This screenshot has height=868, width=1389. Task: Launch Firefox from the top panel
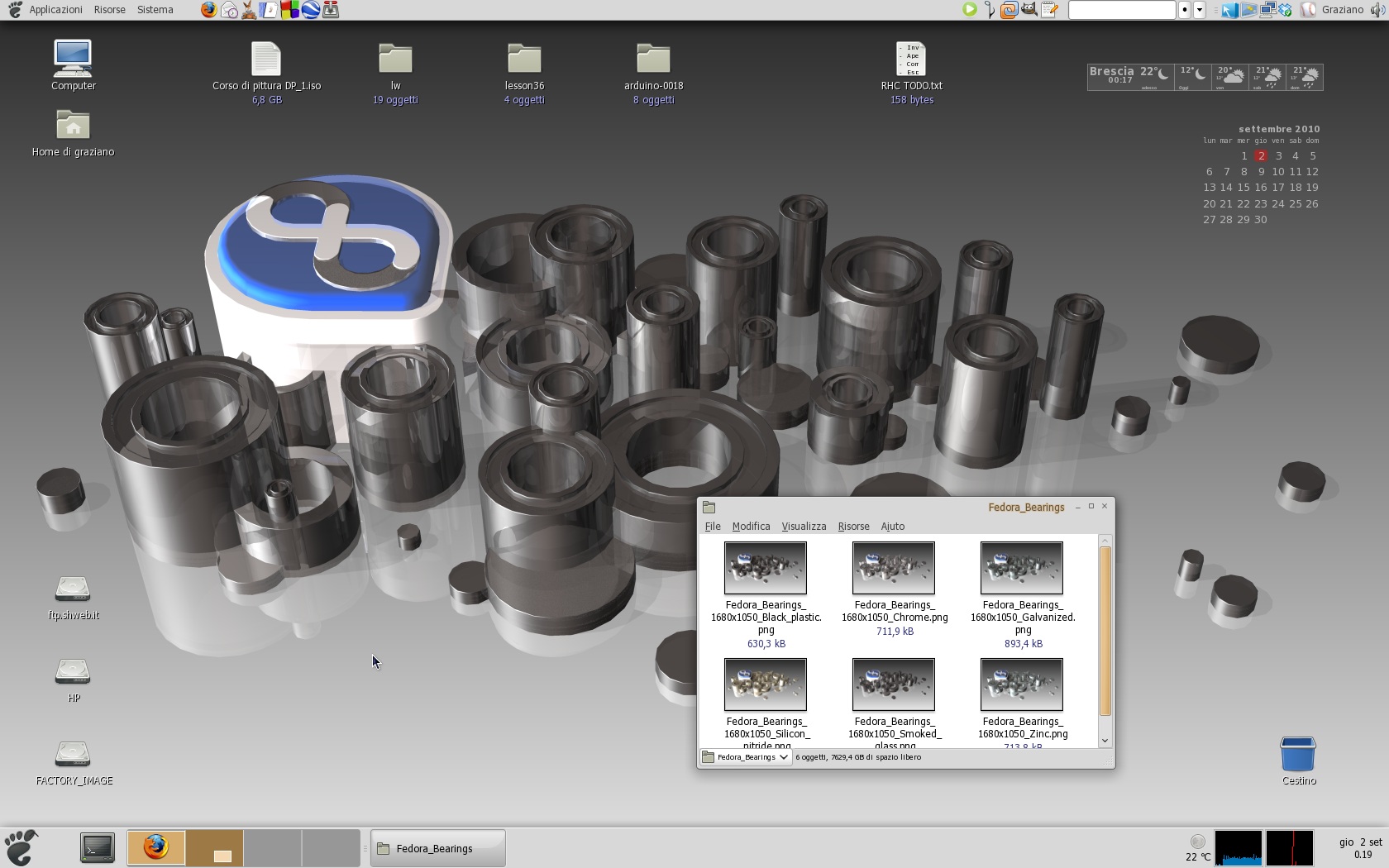tap(208, 10)
